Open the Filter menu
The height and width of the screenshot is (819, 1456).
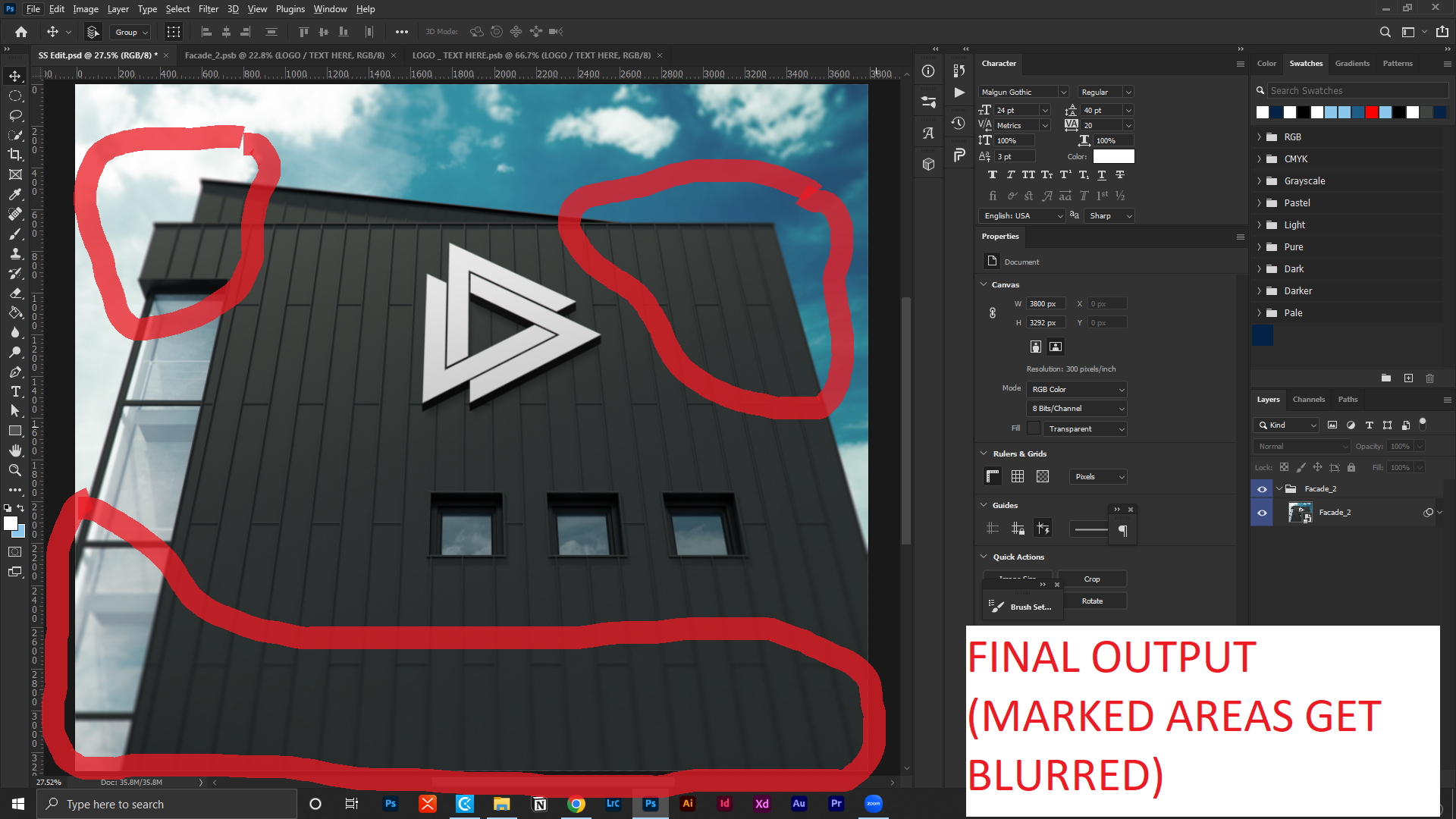coord(208,8)
